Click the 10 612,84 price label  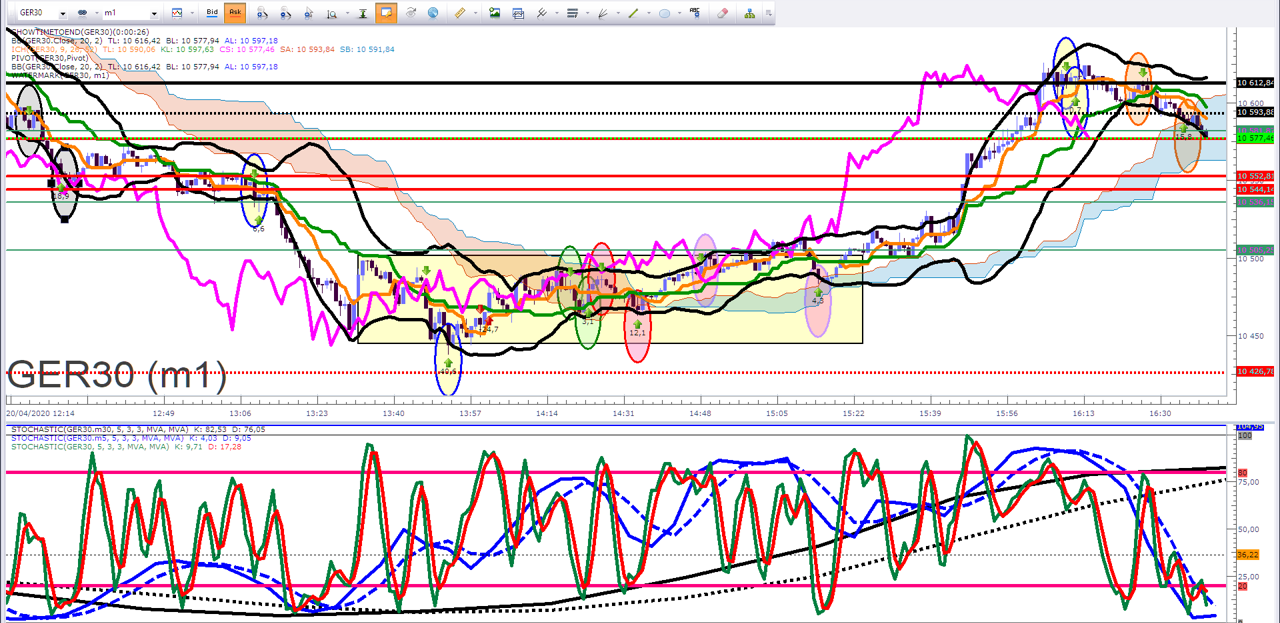click(1255, 83)
